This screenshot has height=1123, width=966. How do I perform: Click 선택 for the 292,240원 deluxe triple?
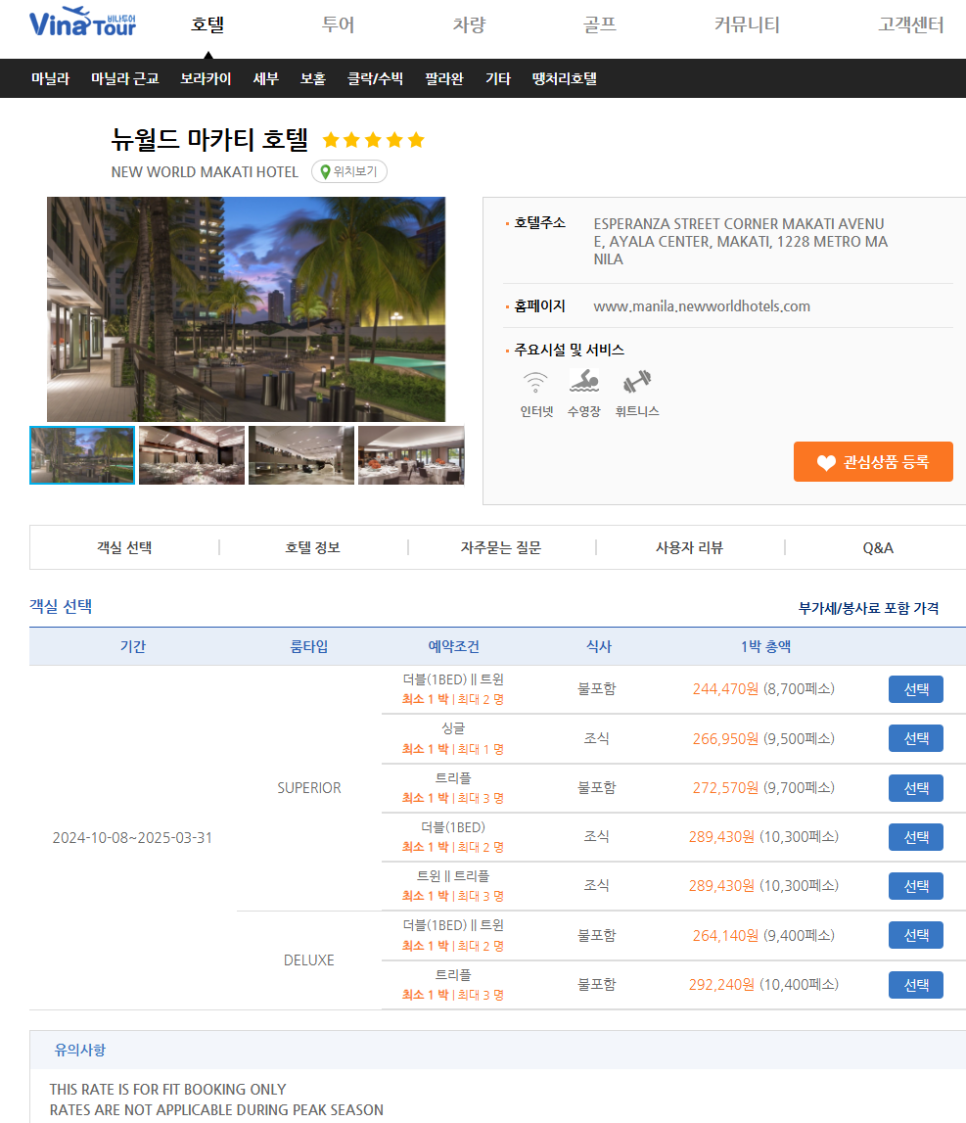(x=916, y=985)
